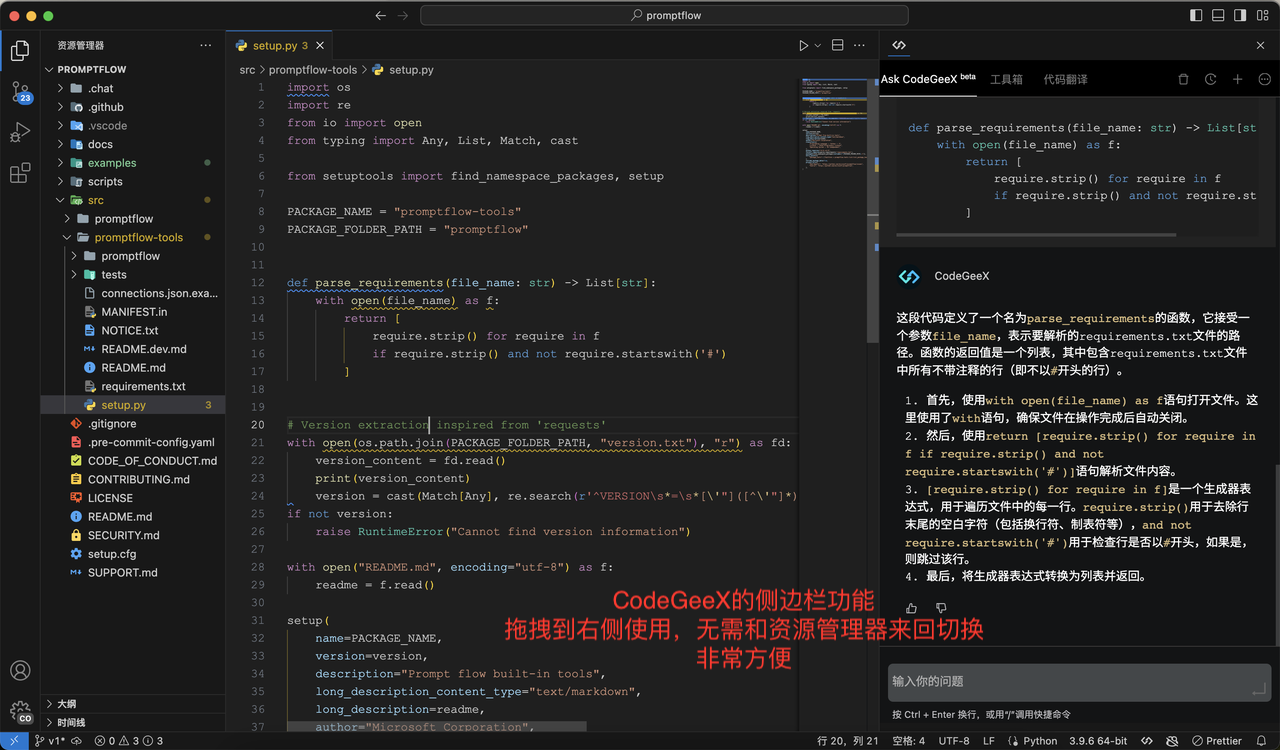Open the Extensions view
The width and height of the screenshot is (1280, 750).
coord(20,173)
